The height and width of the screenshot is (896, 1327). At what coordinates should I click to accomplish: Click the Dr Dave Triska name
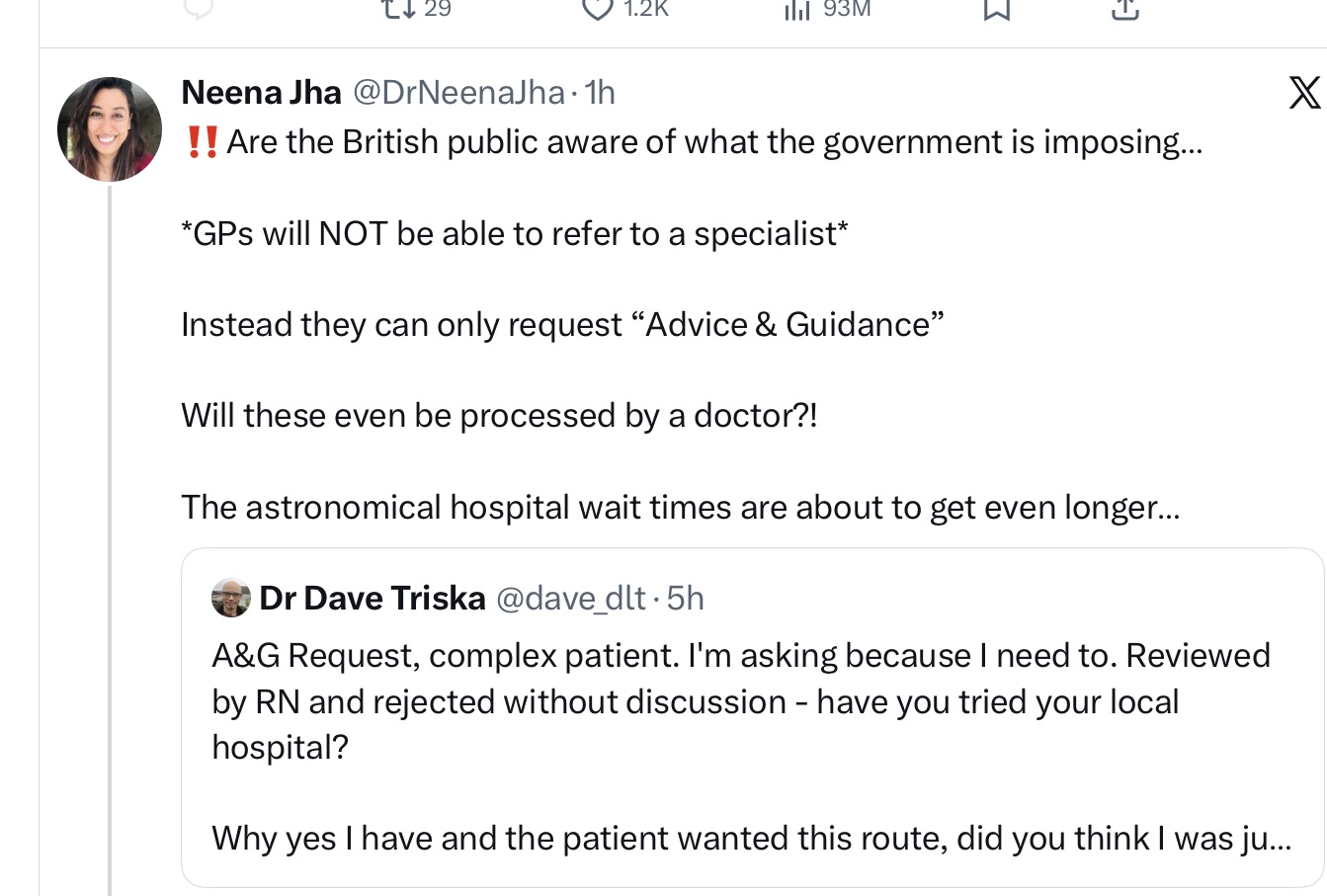click(372, 598)
